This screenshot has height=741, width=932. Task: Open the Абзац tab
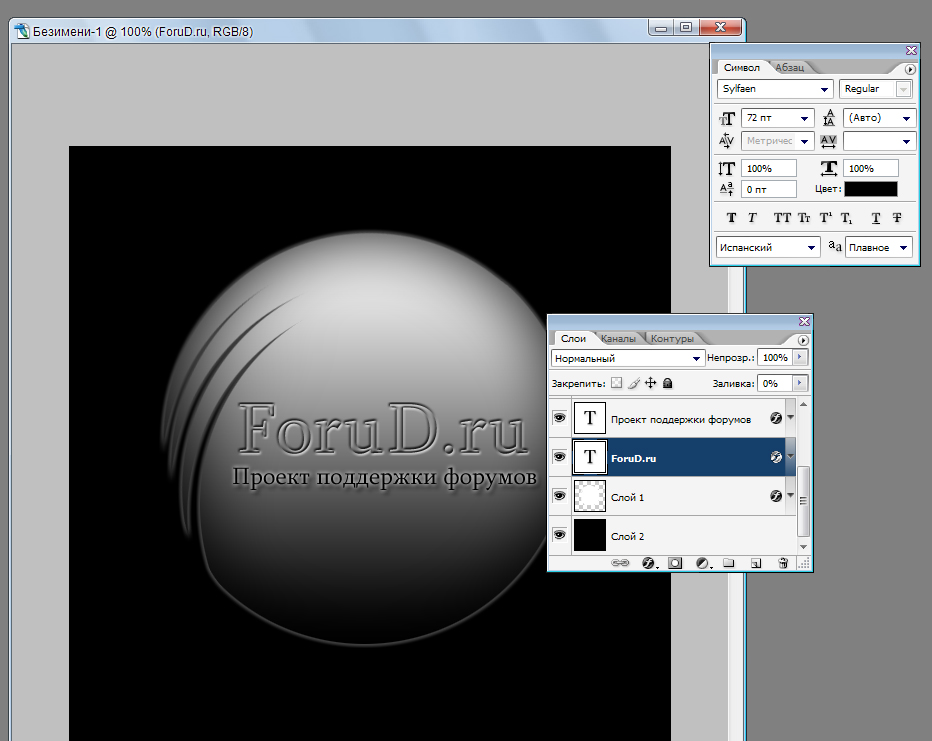(x=788, y=67)
